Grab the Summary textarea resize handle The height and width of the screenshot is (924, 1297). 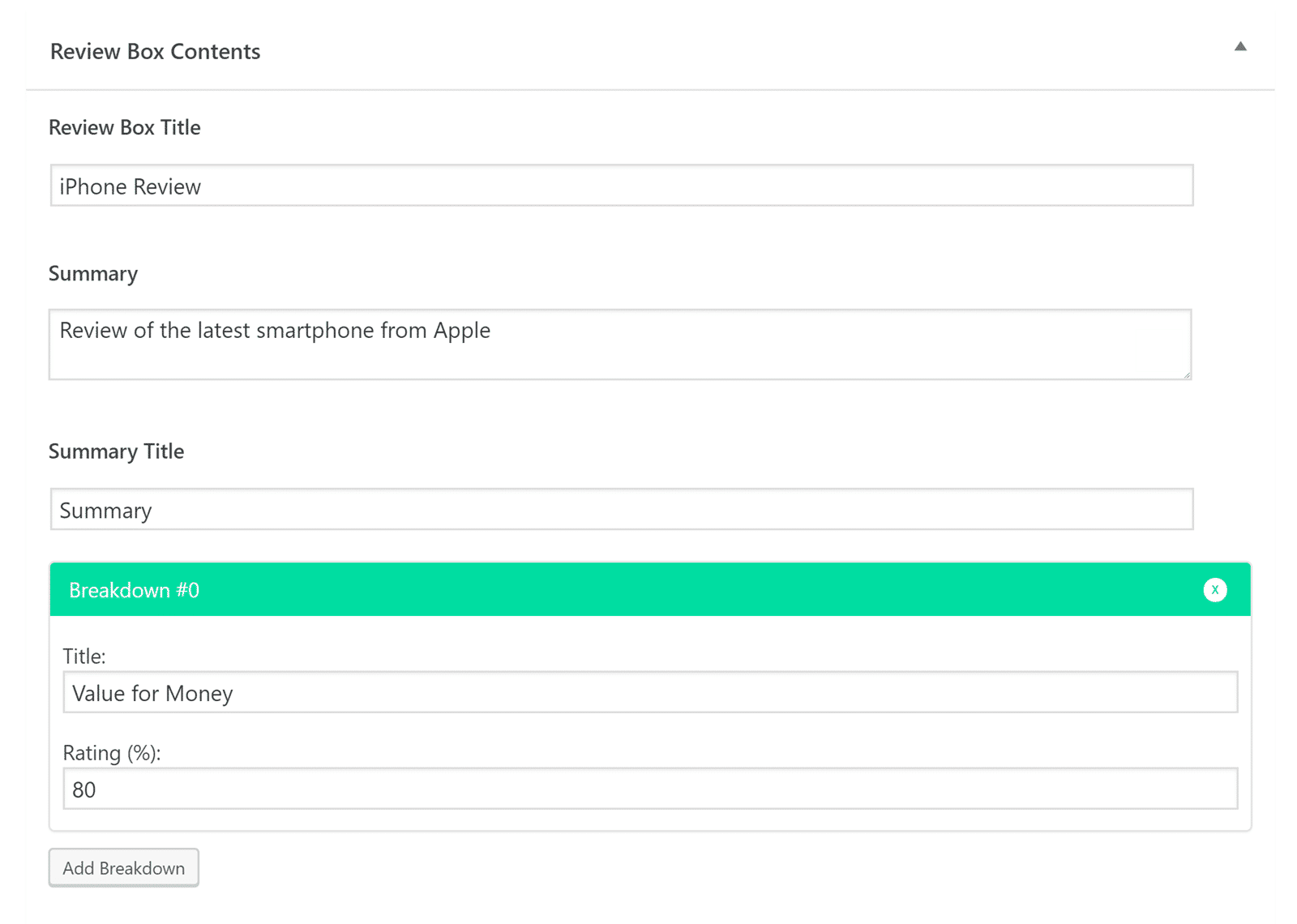pos(1187,374)
